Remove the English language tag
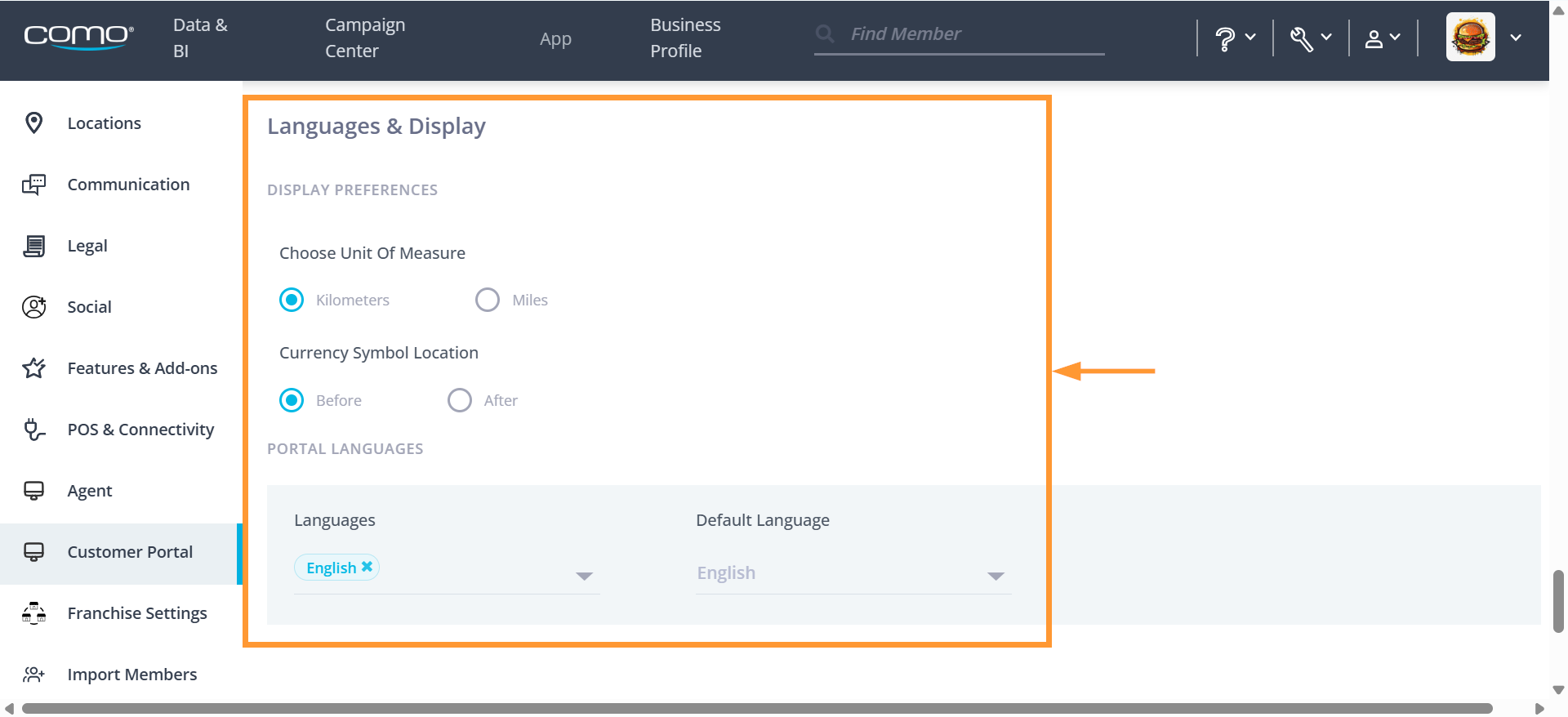 click(x=367, y=566)
